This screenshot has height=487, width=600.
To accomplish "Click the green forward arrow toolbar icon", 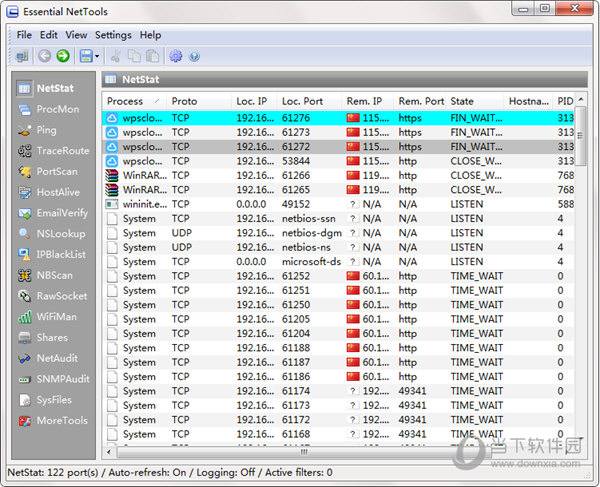I will (x=63, y=56).
